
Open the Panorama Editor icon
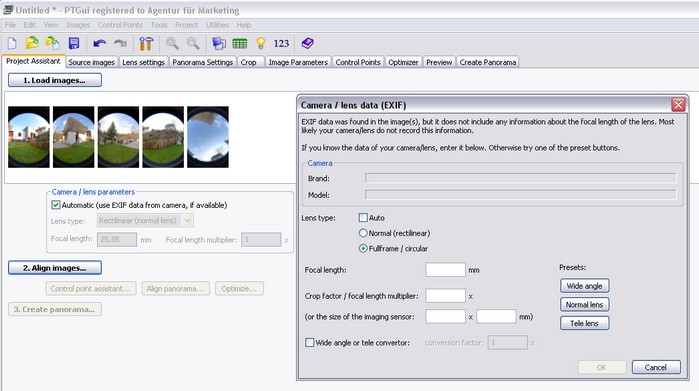click(219, 43)
